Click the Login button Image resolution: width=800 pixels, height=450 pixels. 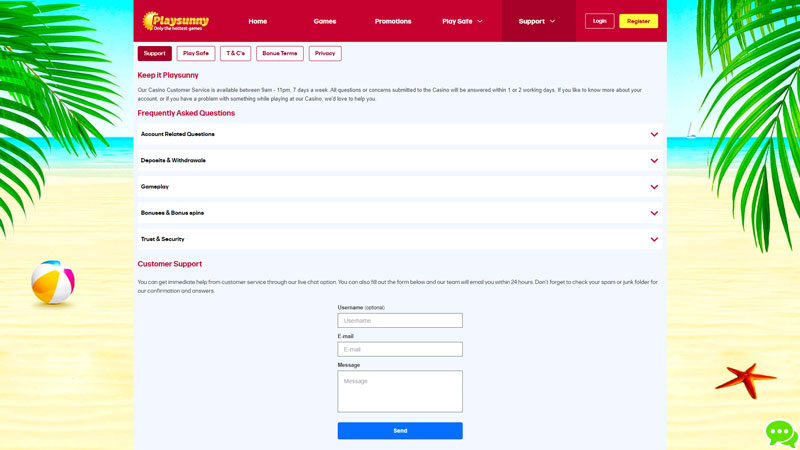pos(599,21)
